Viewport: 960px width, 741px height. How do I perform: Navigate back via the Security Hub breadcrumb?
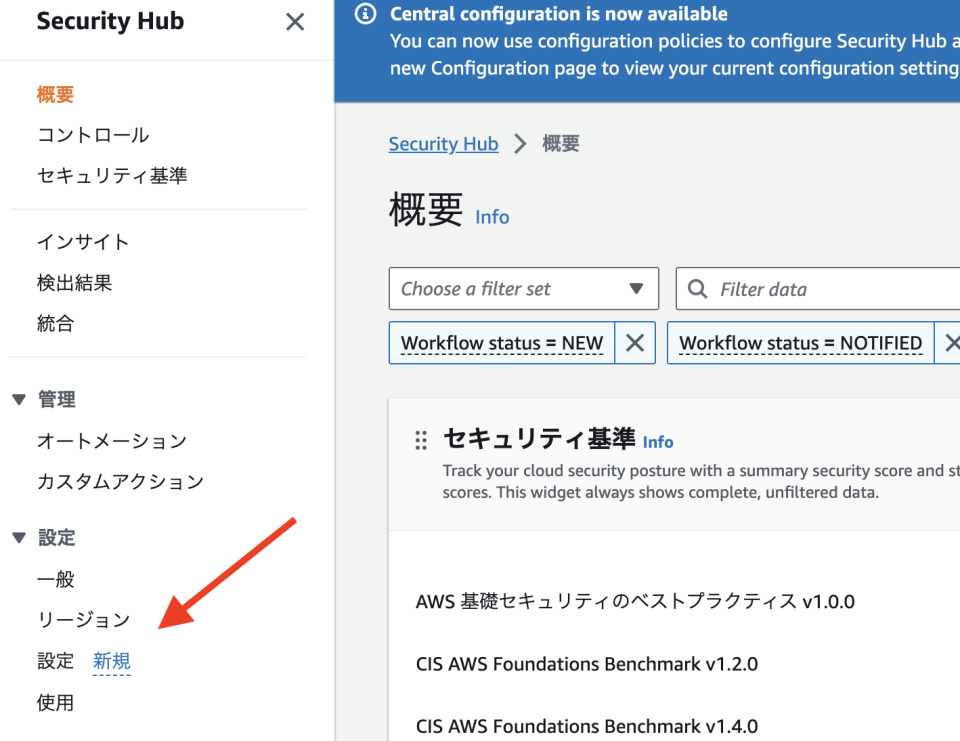443,144
